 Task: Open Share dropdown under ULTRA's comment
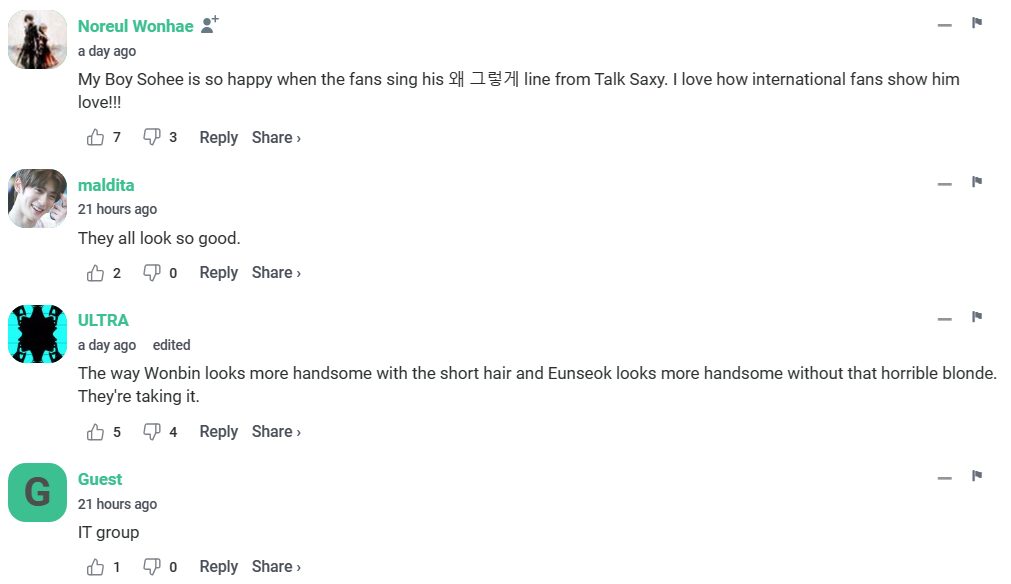276,432
